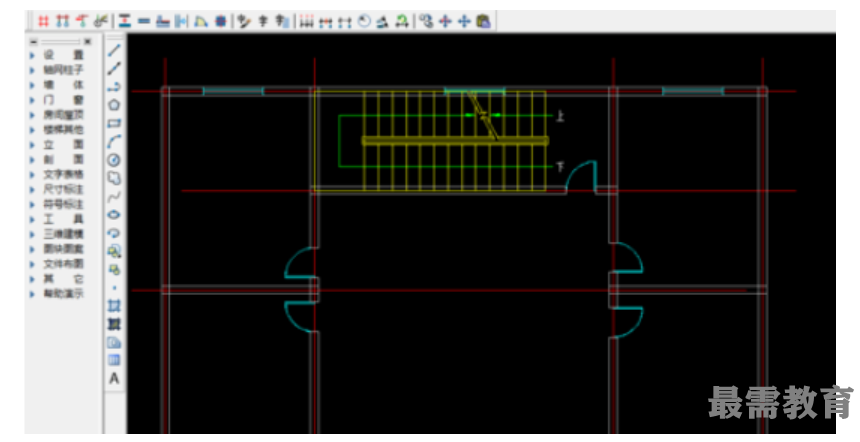860x442 pixels.
Task: Click the Make Block icon
Action: [x=114, y=269]
